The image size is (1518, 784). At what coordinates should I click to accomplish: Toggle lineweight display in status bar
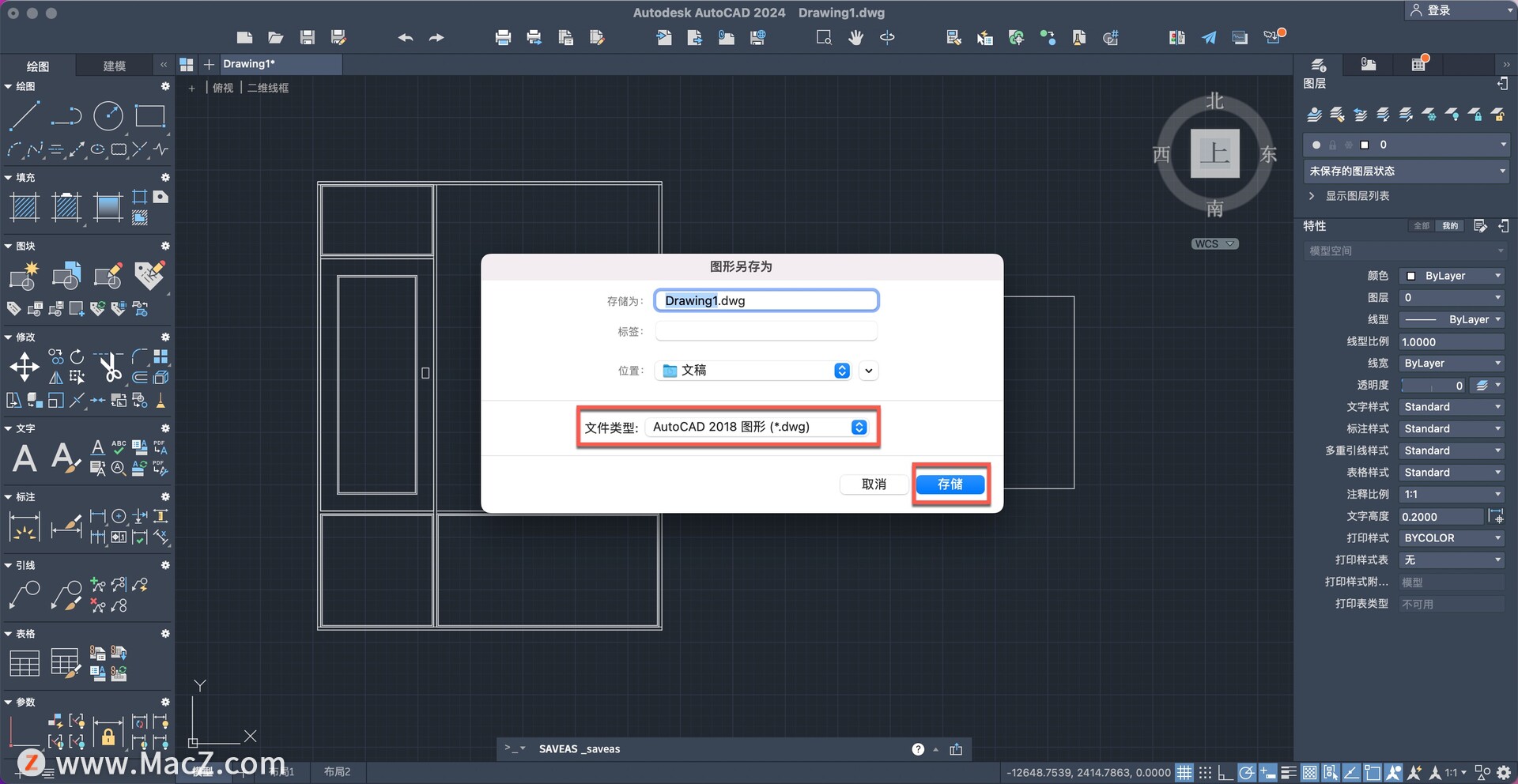click(x=1289, y=773)
